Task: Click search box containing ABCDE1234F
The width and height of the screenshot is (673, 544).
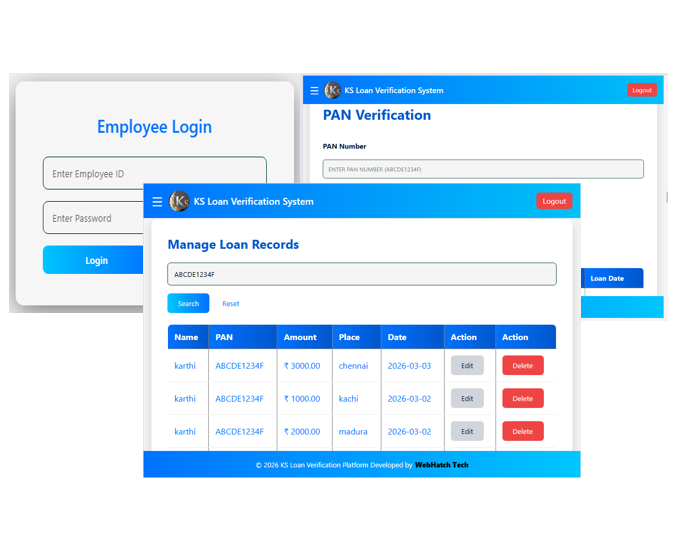Action: click(361, 274)
